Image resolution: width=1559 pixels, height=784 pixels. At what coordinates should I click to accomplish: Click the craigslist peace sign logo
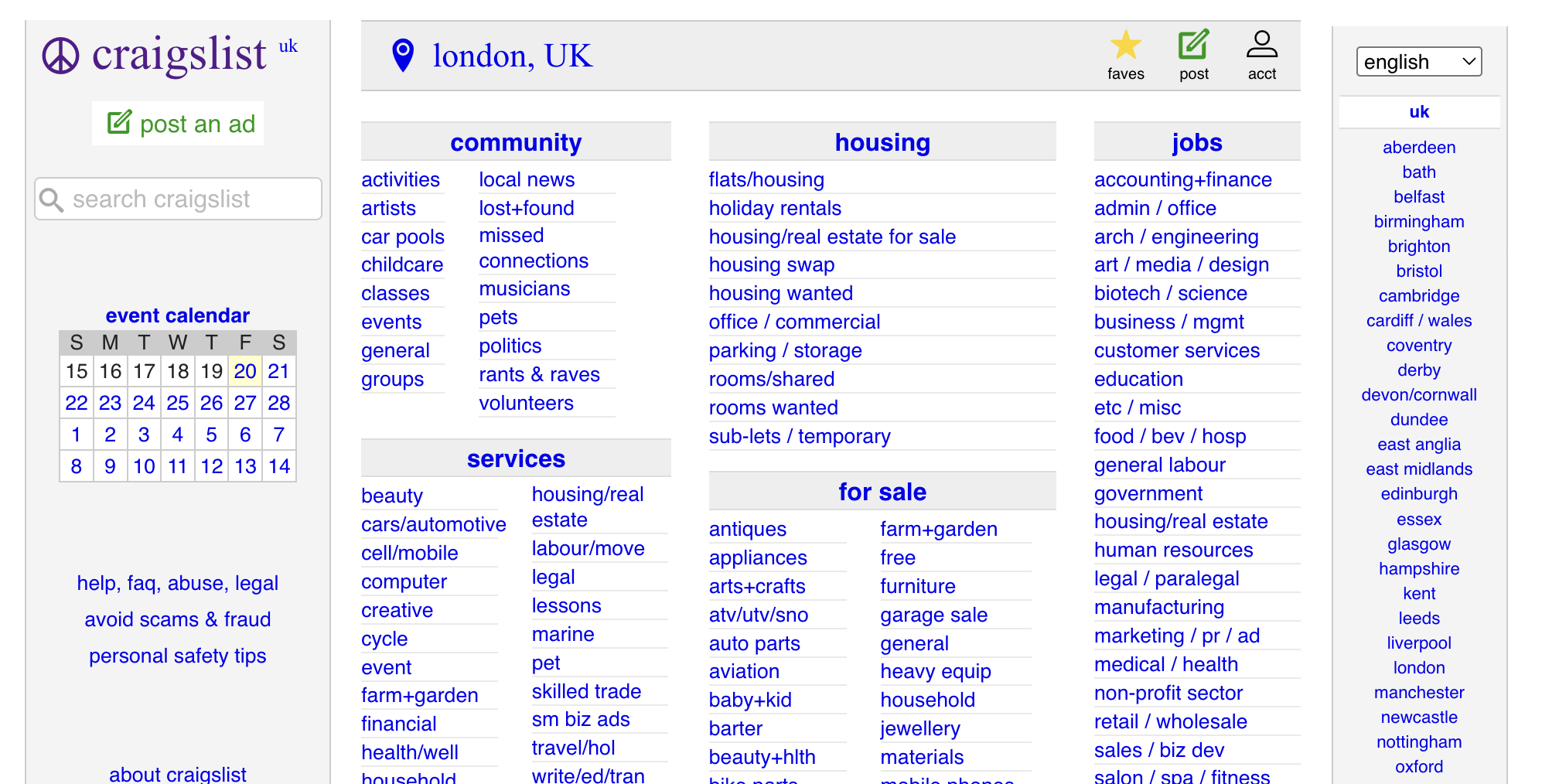[x=60, y=56]
